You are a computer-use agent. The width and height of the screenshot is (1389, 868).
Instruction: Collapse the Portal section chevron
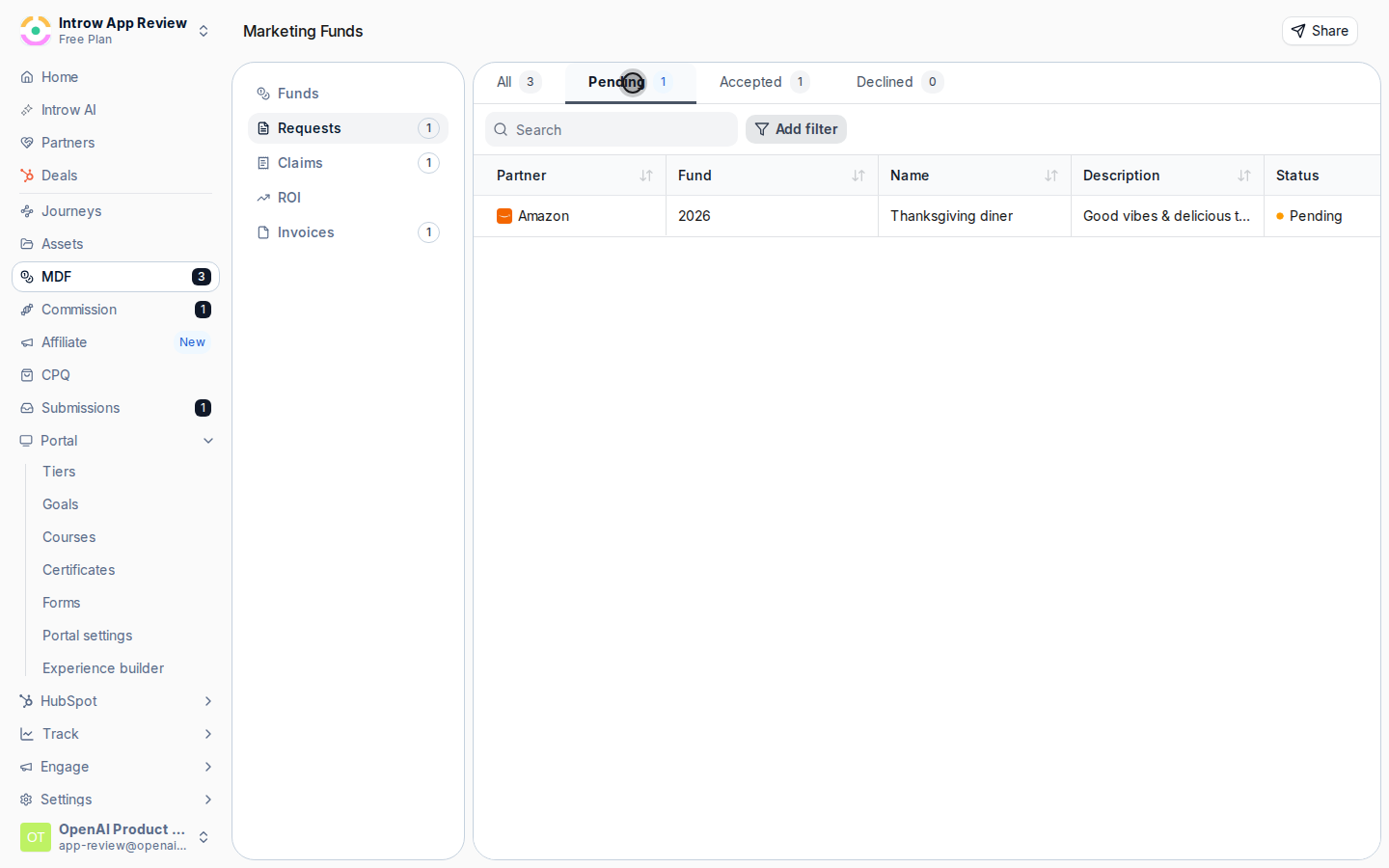pyautogui.click(x=208, y=441)
